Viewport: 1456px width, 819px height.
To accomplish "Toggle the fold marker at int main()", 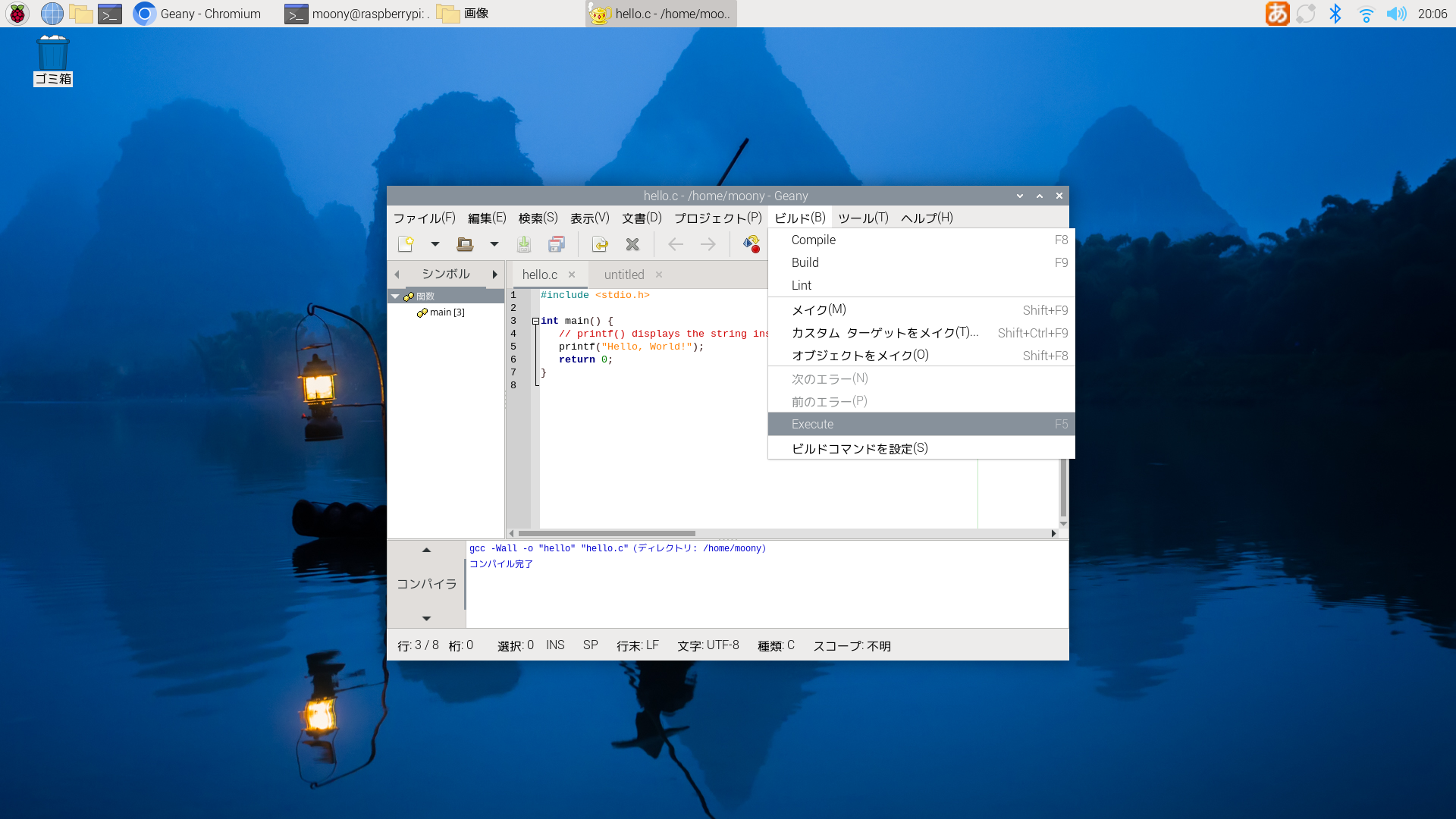I will click(x=535, y=322).
